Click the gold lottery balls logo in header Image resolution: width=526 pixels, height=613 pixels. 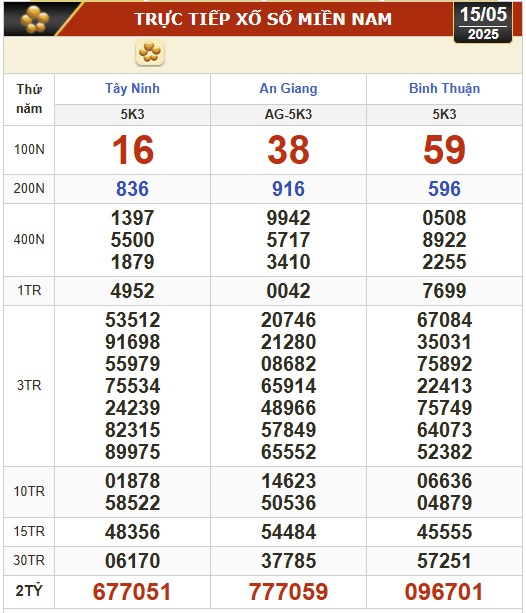coord(34,19)
